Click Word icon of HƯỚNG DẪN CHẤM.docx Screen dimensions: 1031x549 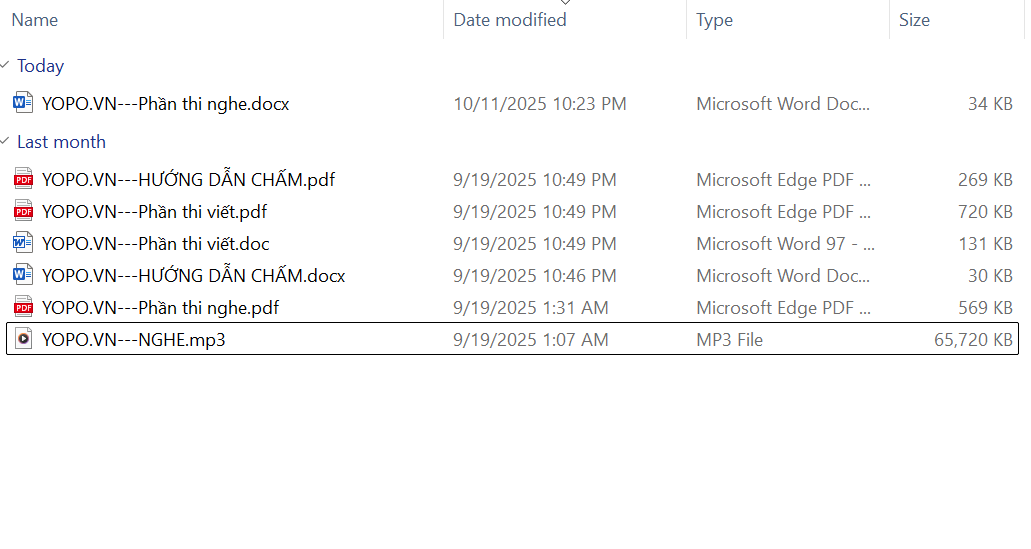pos(23,276)
